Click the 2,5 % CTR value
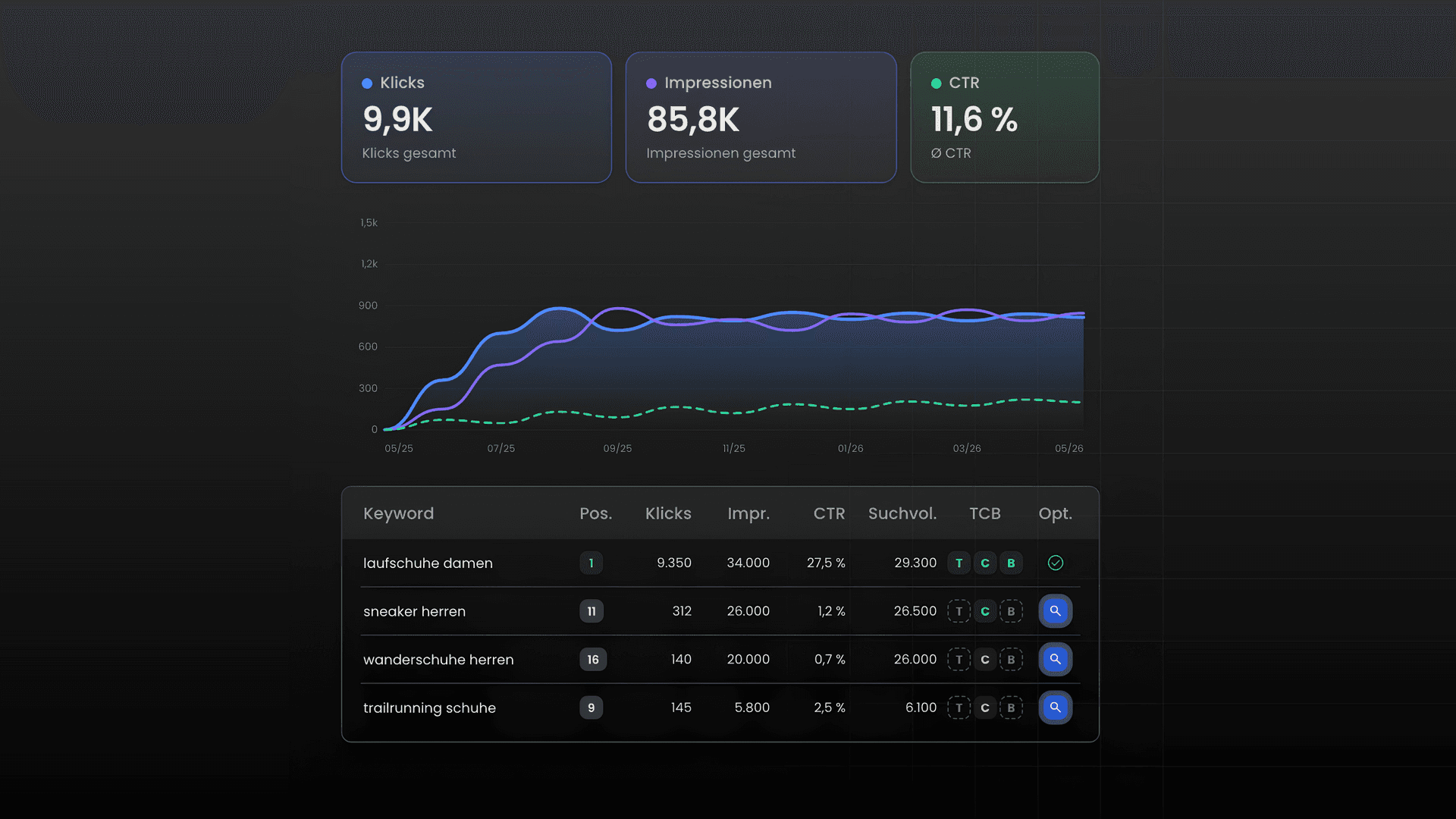The image size is (1456, 819). click(830, 708)
